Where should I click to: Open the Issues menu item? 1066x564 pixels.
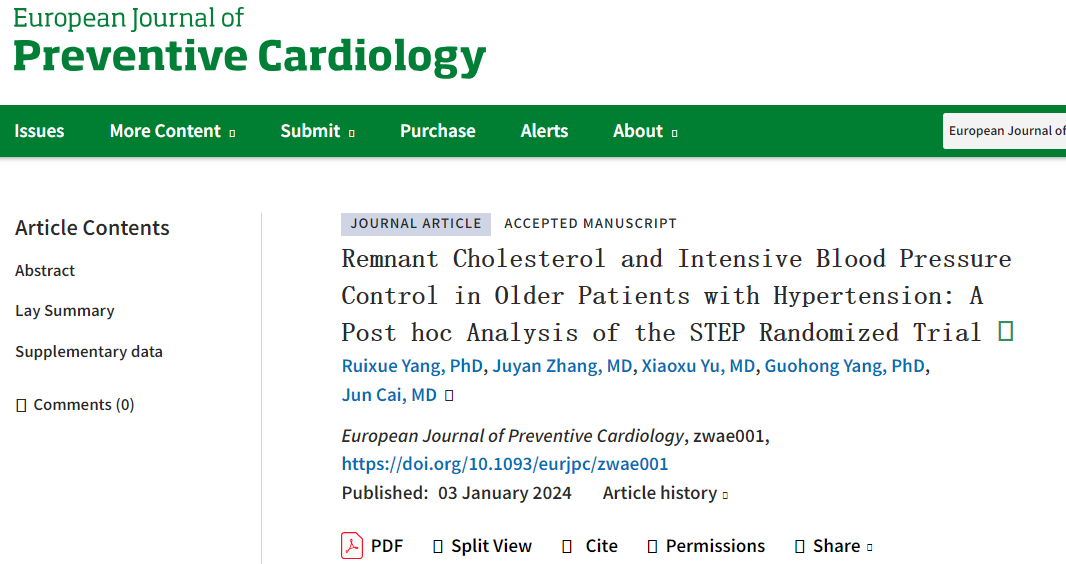(39, 131)
